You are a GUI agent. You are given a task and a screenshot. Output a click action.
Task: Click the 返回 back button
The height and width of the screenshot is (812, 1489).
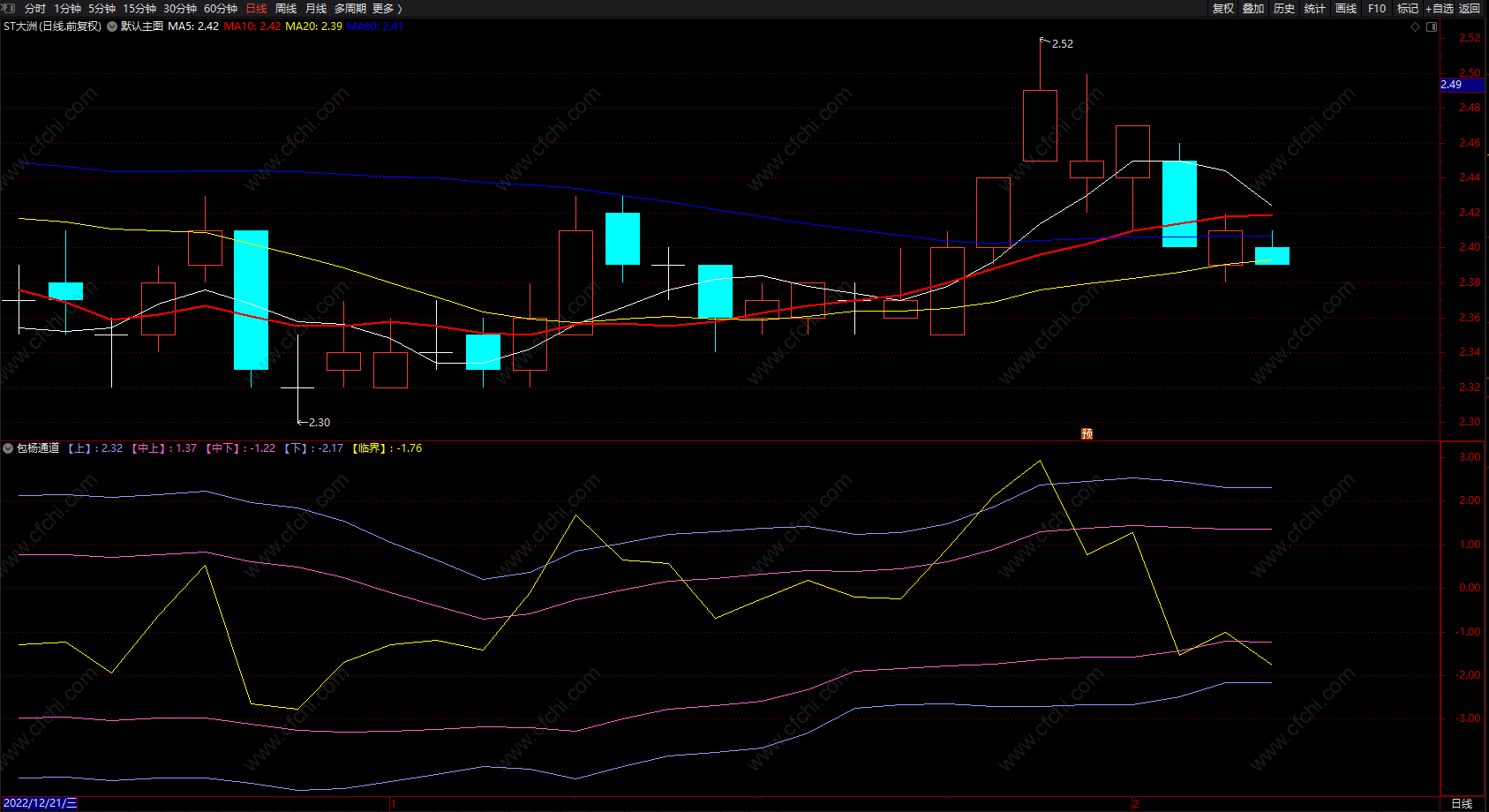(x=1470, y=8)
